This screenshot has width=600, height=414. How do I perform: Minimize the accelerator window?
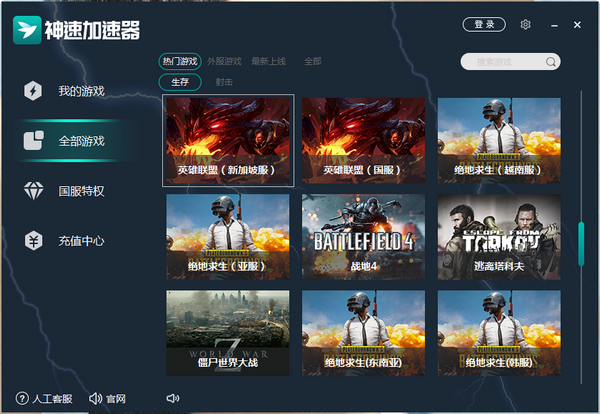point(554,25)
